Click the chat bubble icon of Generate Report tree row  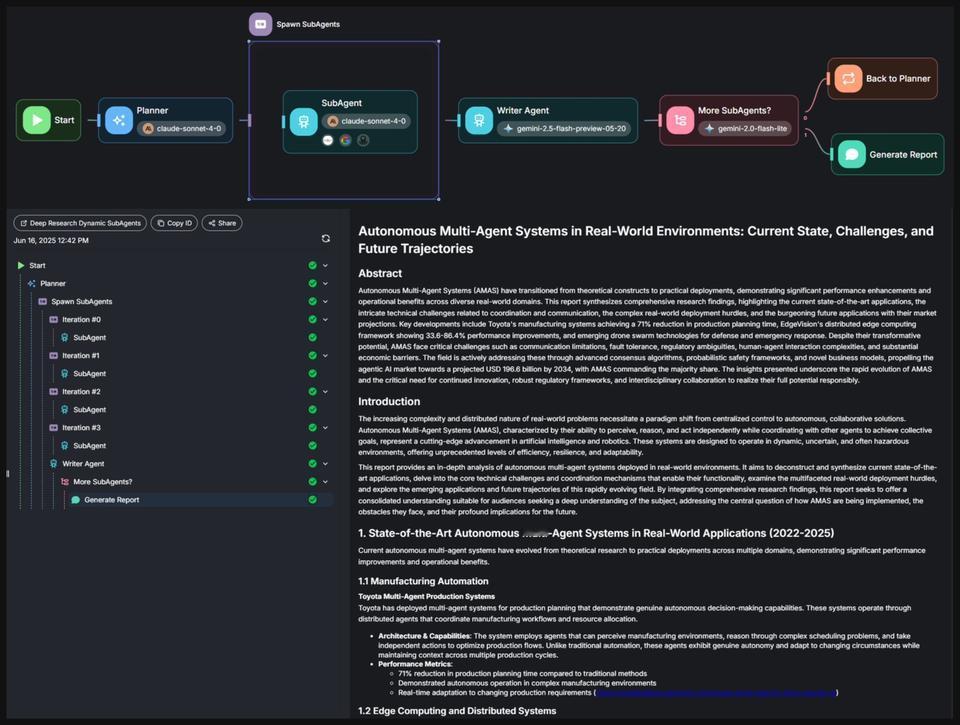tap(75, 500)
